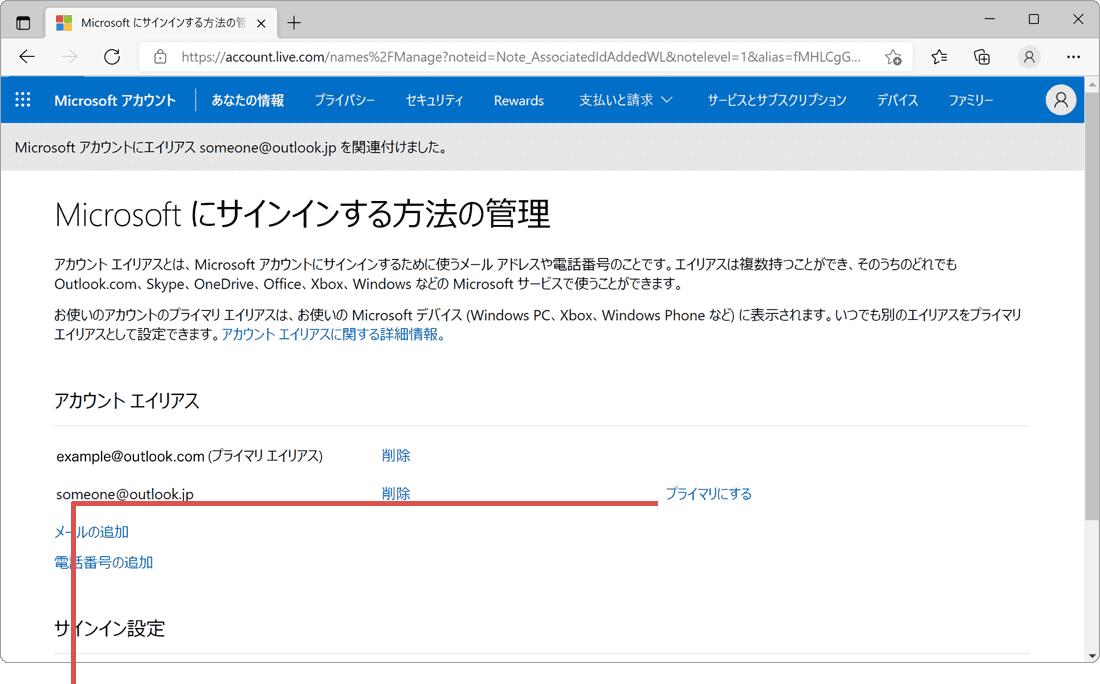Click the 電話番号の追加 link

point(104,562)
